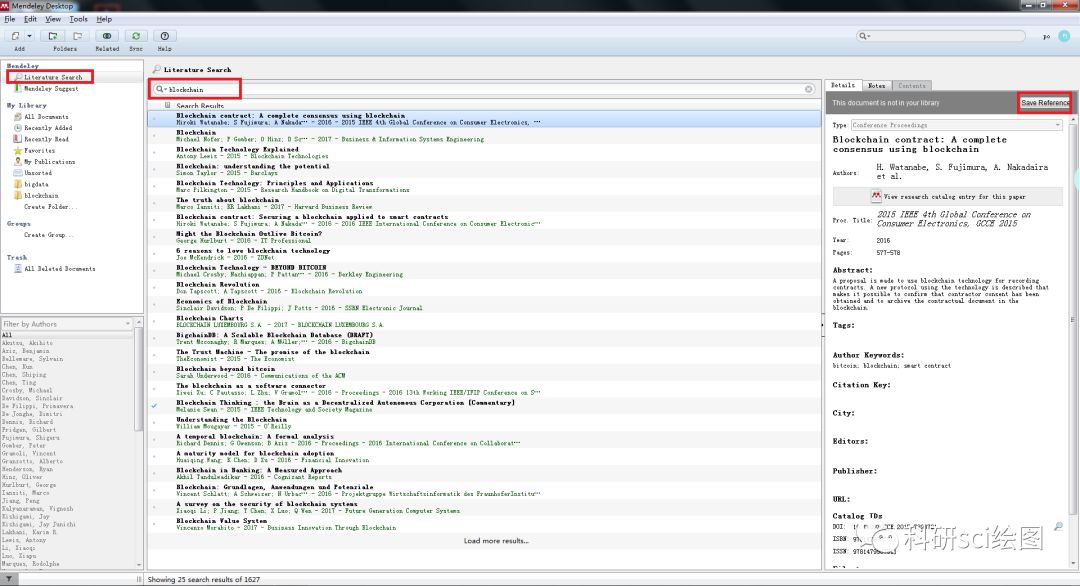Select result 'Economics of Blockchain'
Viewport: 1080px width, 586px height.
point(484,304)
